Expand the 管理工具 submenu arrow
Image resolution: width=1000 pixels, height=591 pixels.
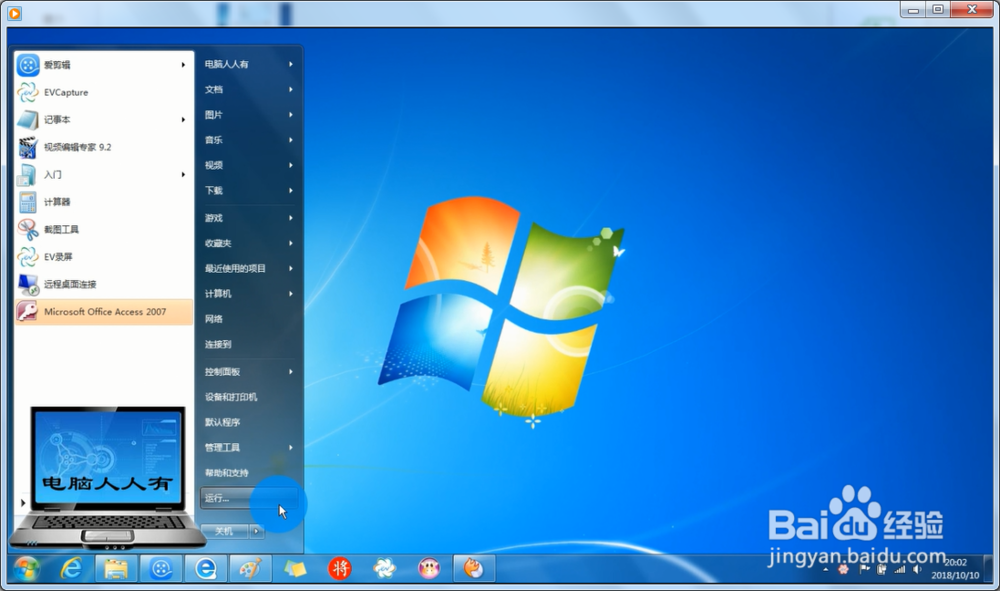pyautogui.click(x=291, y=448)
